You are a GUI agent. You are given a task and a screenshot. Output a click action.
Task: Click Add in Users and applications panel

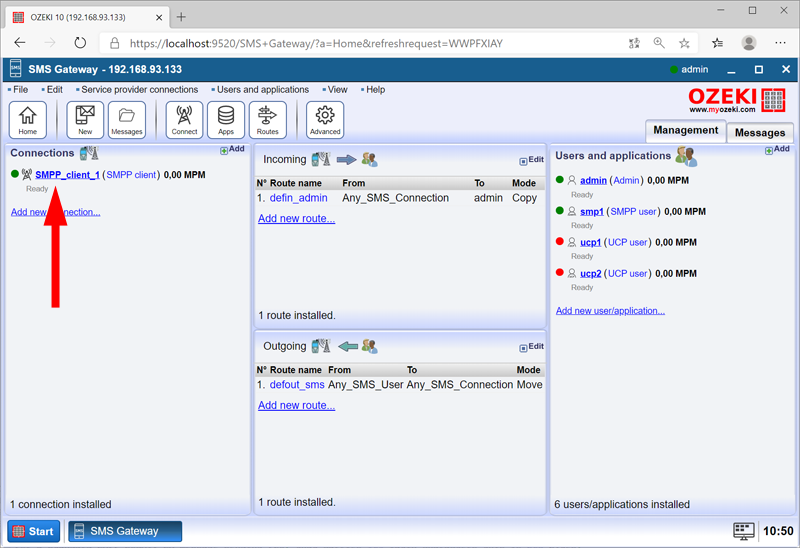coord(777,150)
